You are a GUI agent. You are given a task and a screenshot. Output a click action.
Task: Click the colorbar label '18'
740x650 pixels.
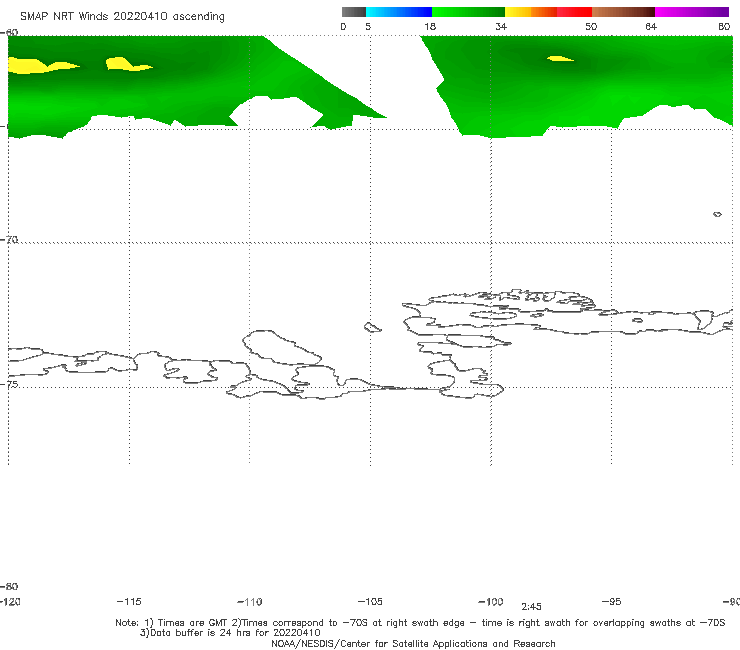coord(430,26)
